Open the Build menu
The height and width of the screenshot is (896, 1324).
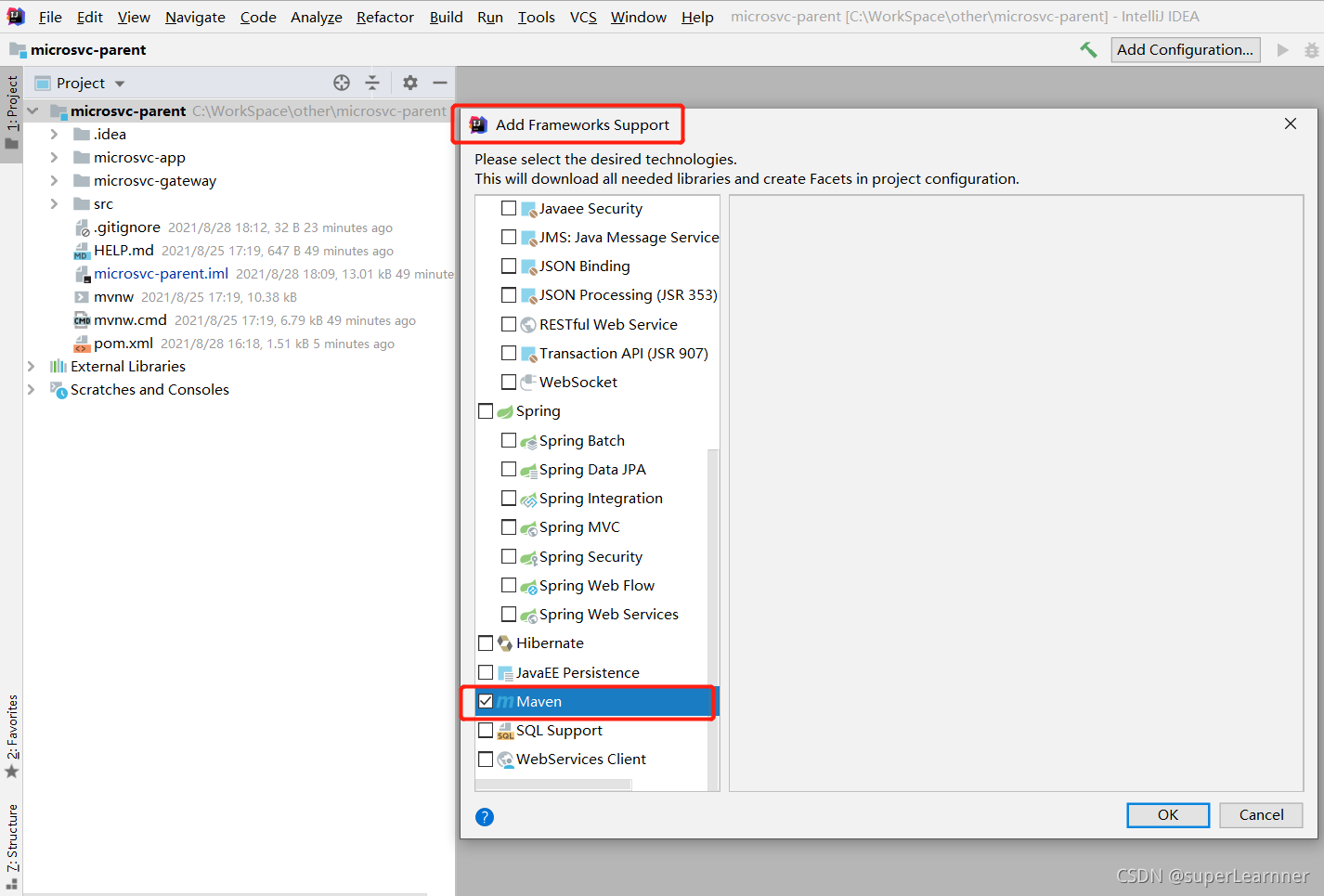[x=446, y=17]
